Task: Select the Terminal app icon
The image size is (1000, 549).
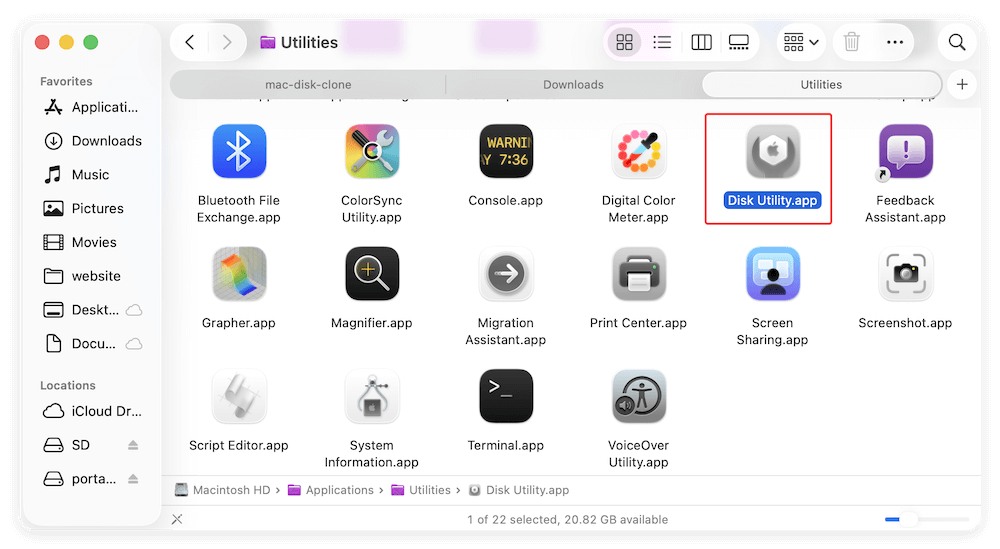Action: coord(505,396)
